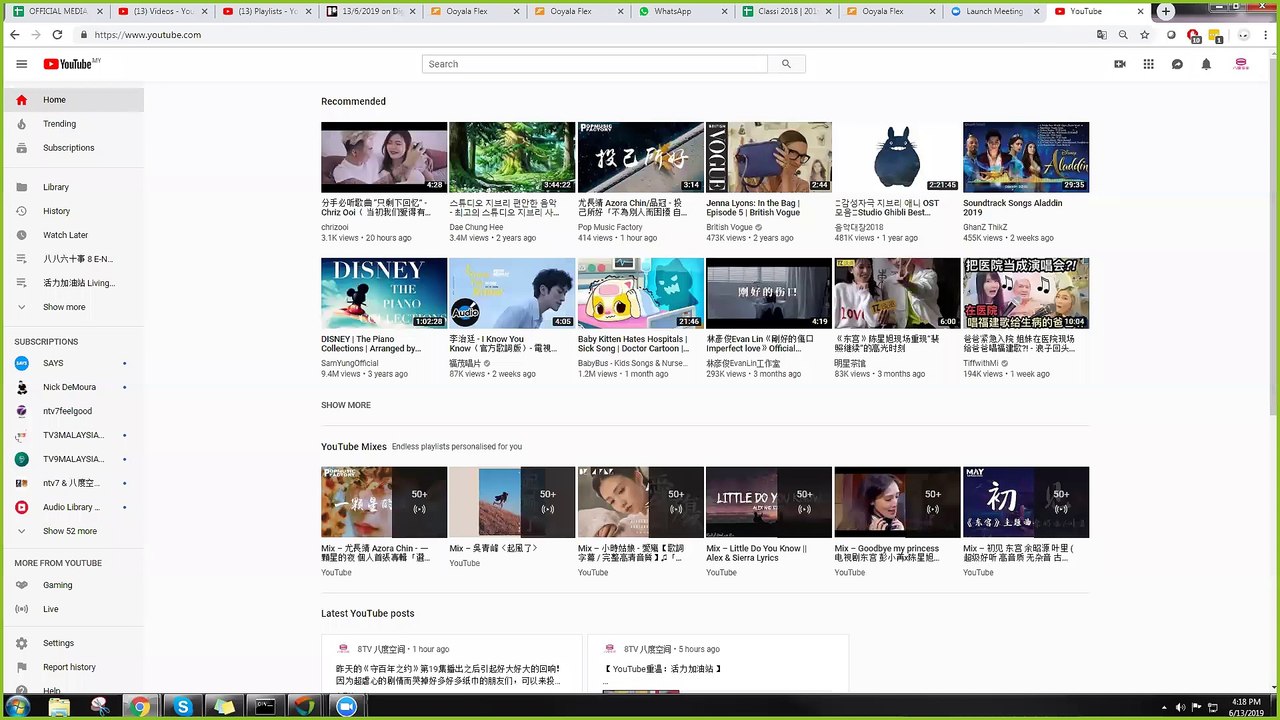Switch to the Classi 2018 tab

coord(788,11)
